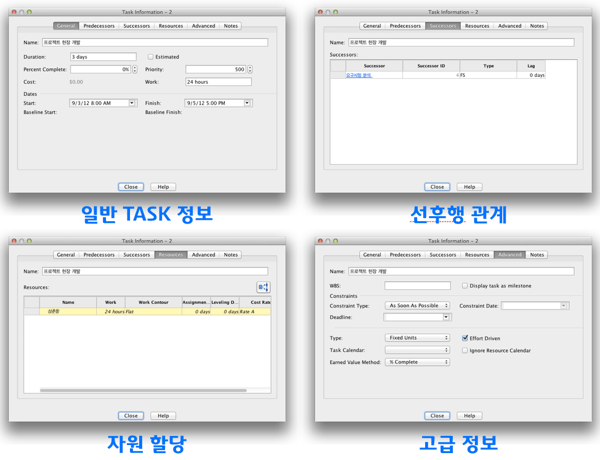This screenshot has height=460, width=600.
Task: Click the Duration field showing 3 days
Action: (102, 57)
